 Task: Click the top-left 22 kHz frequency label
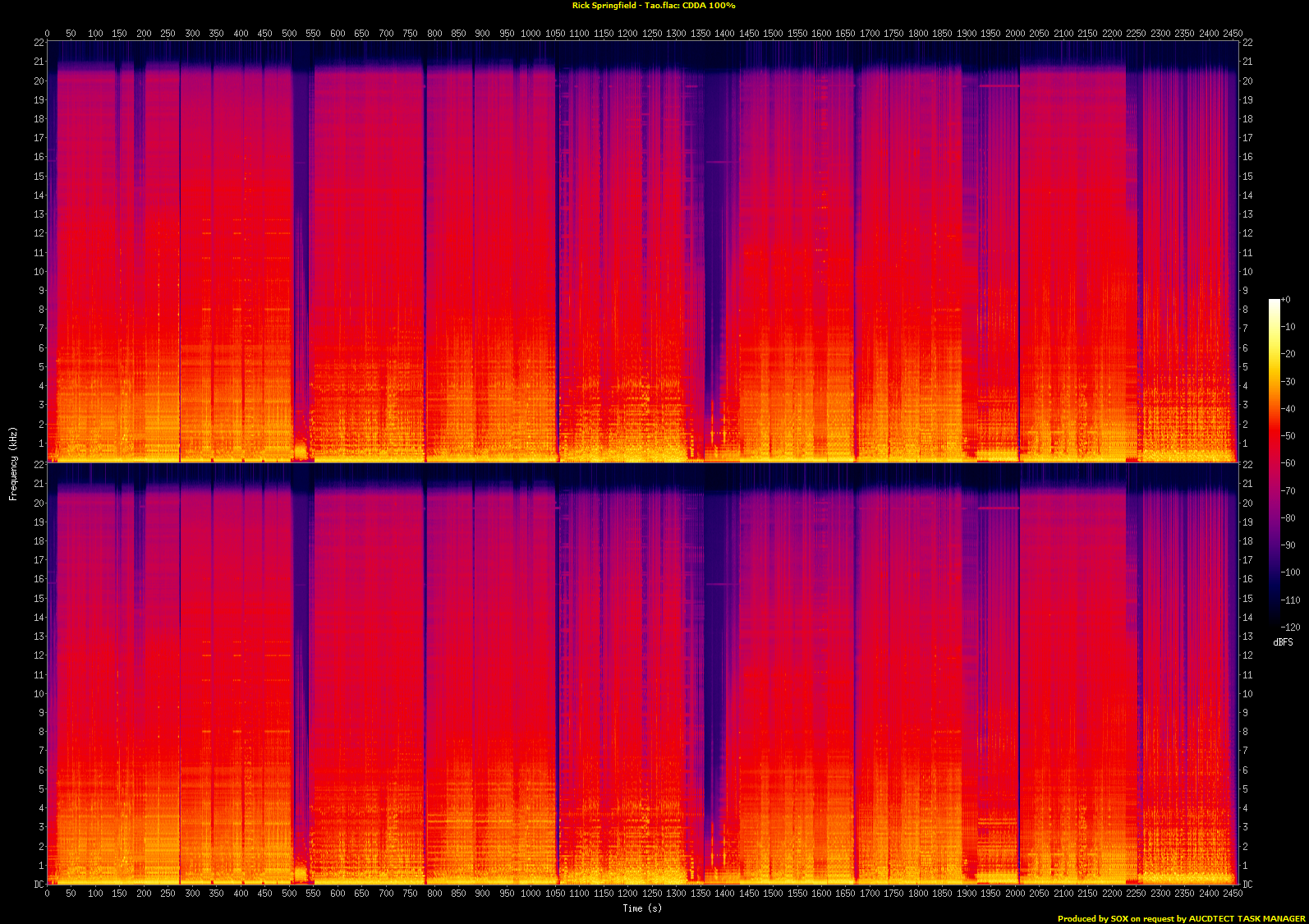(x=39, y=43)
